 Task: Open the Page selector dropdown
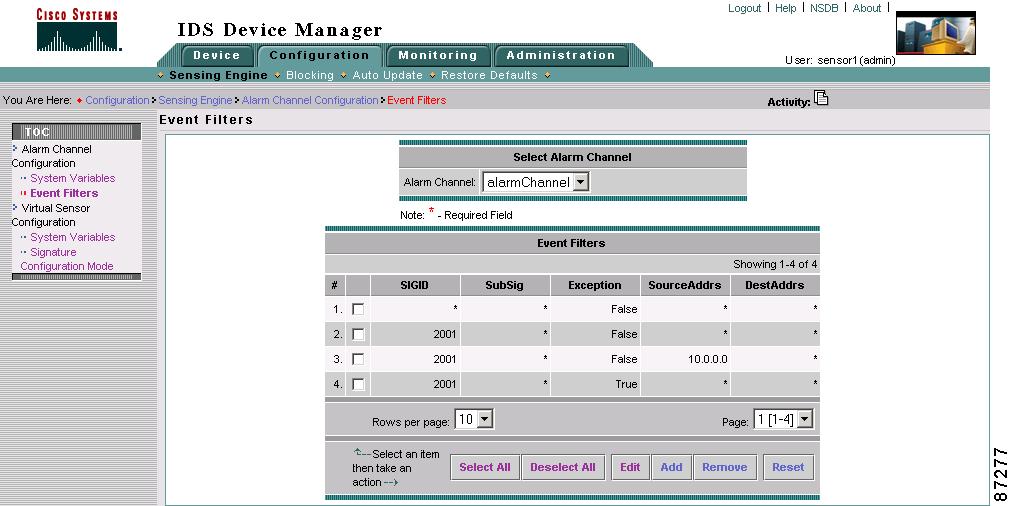pyautogui.click(x=805, y=420)
